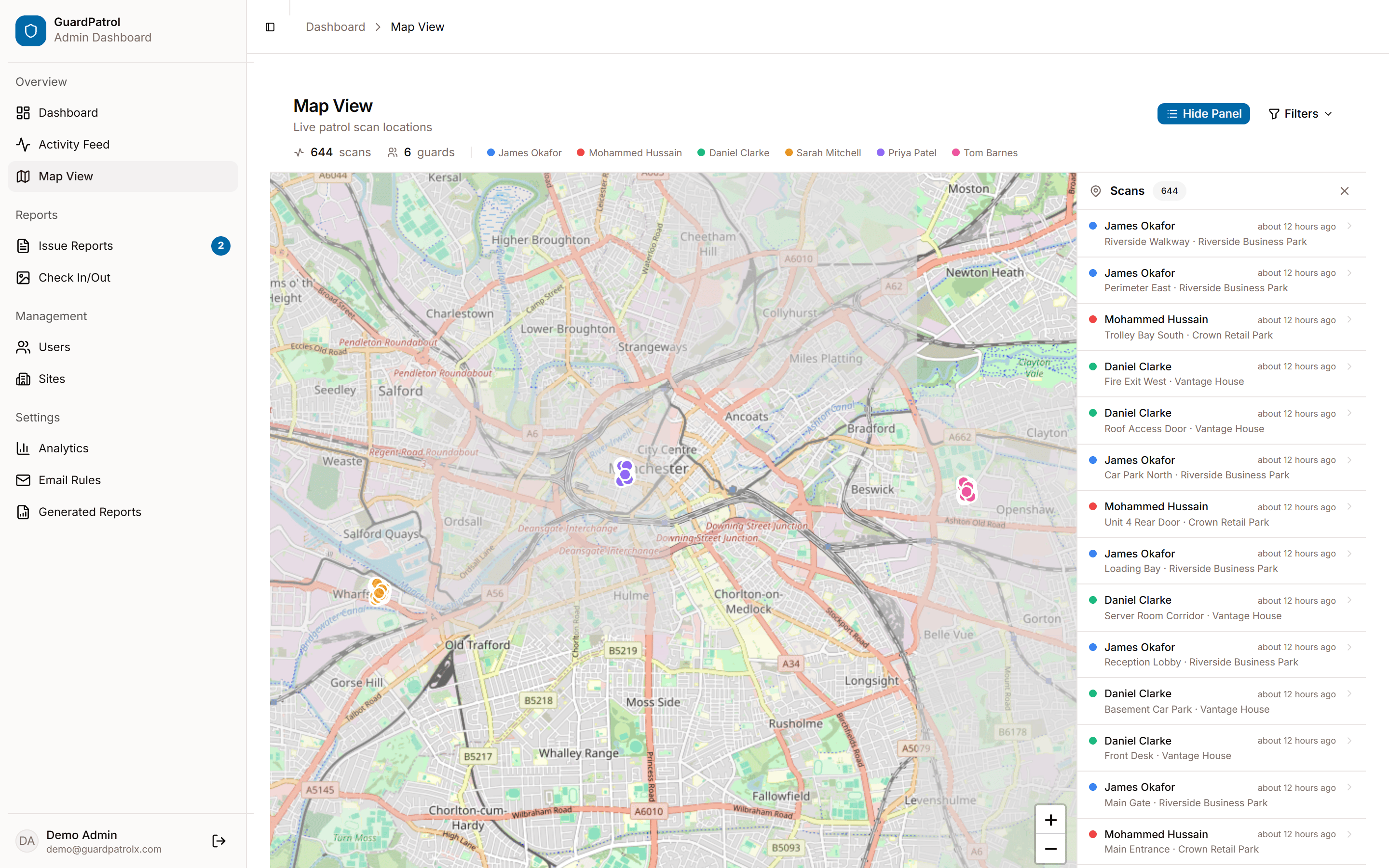Click the Dashboard breadcrumb link

pyautogui.click(x=335, y=27)
